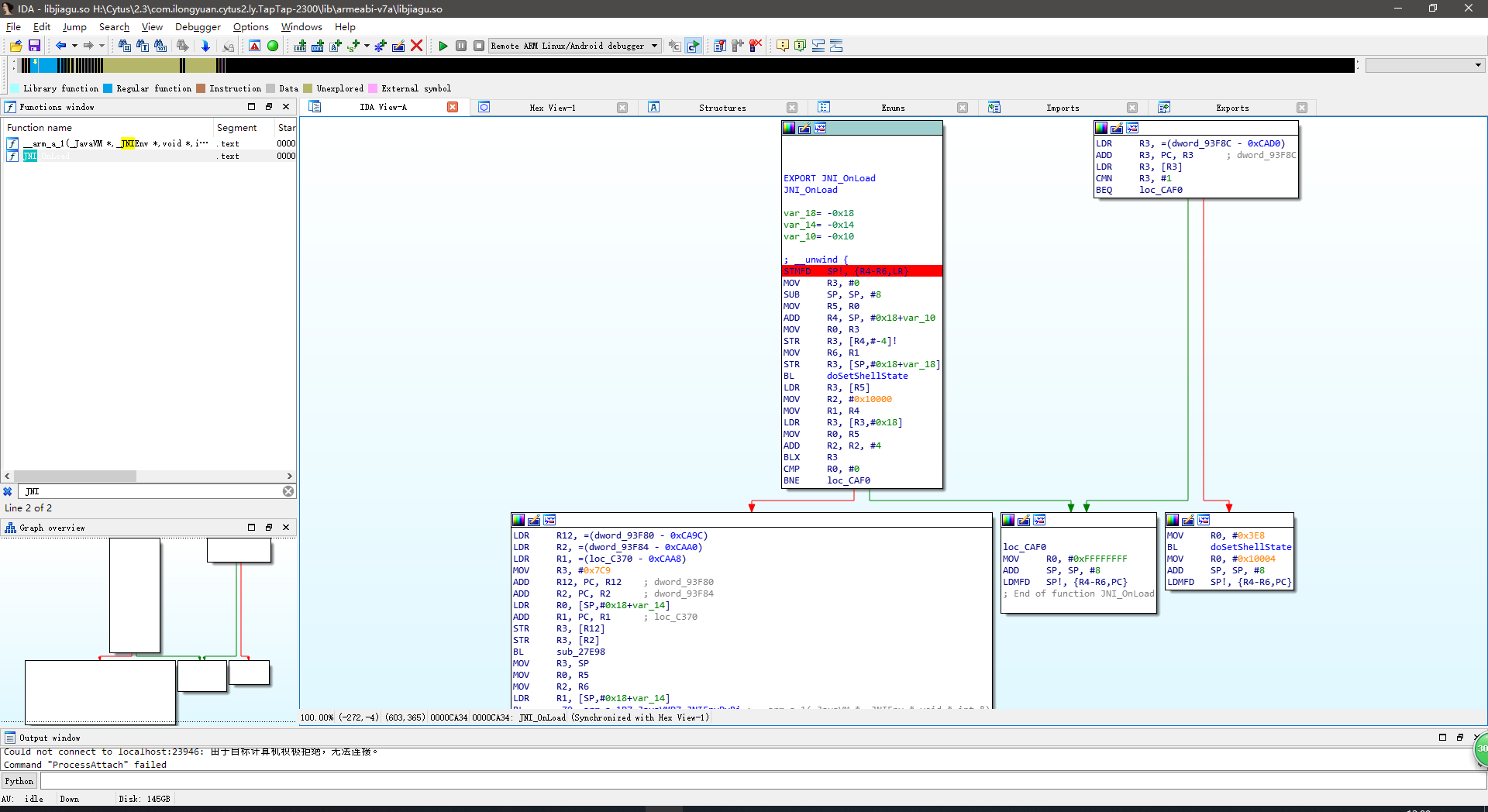The height and width of the screenshot is (812, 1488).
Task: Open file using the folder icon
Action: pyautogui.click(x=16, y=46)
